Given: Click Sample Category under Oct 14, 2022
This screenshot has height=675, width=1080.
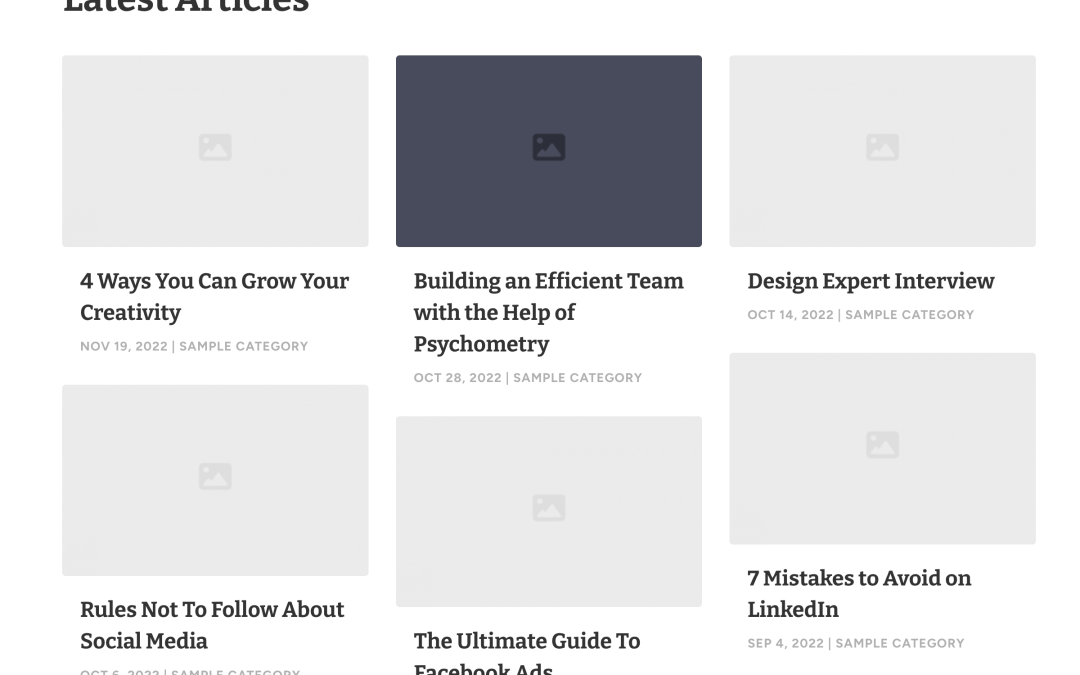Looking at the screenshot, I should pyautogui.click(x=909, y=315).
